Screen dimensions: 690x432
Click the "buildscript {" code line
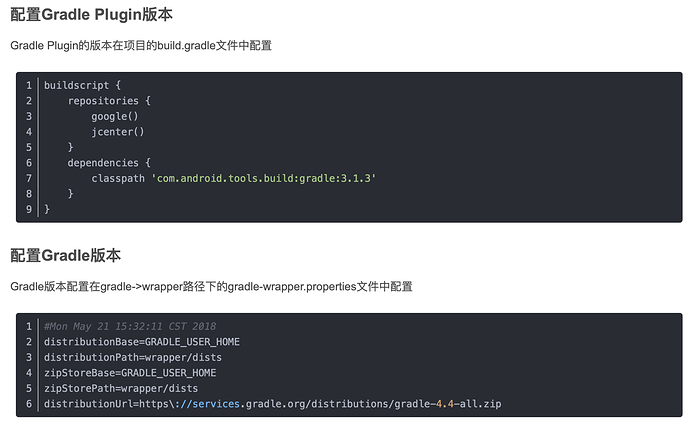82,85
